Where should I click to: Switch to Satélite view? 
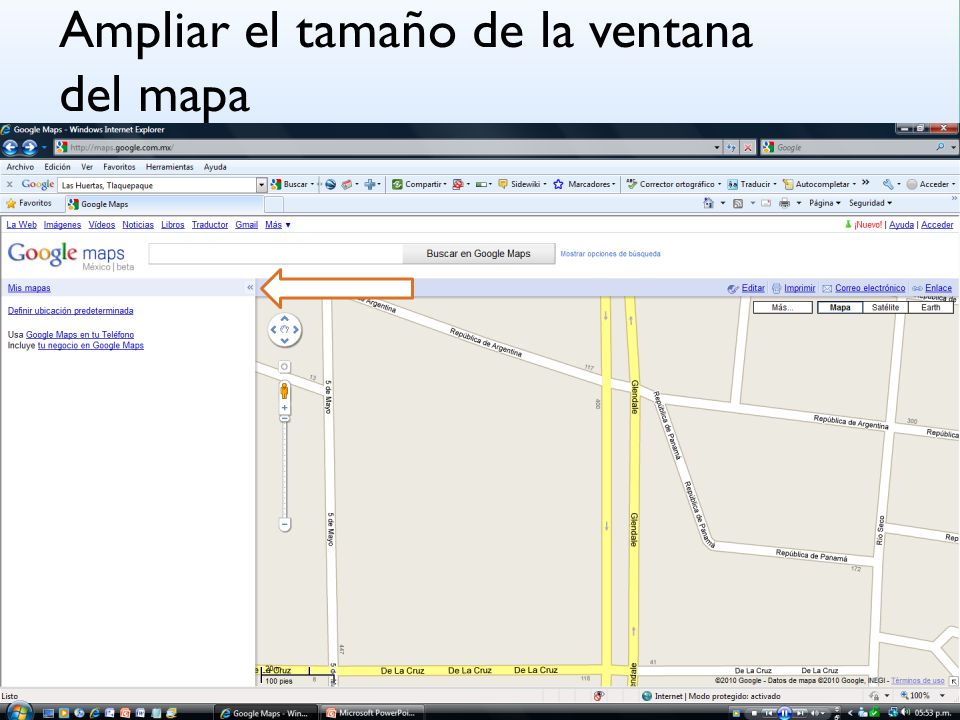point(885,307)
